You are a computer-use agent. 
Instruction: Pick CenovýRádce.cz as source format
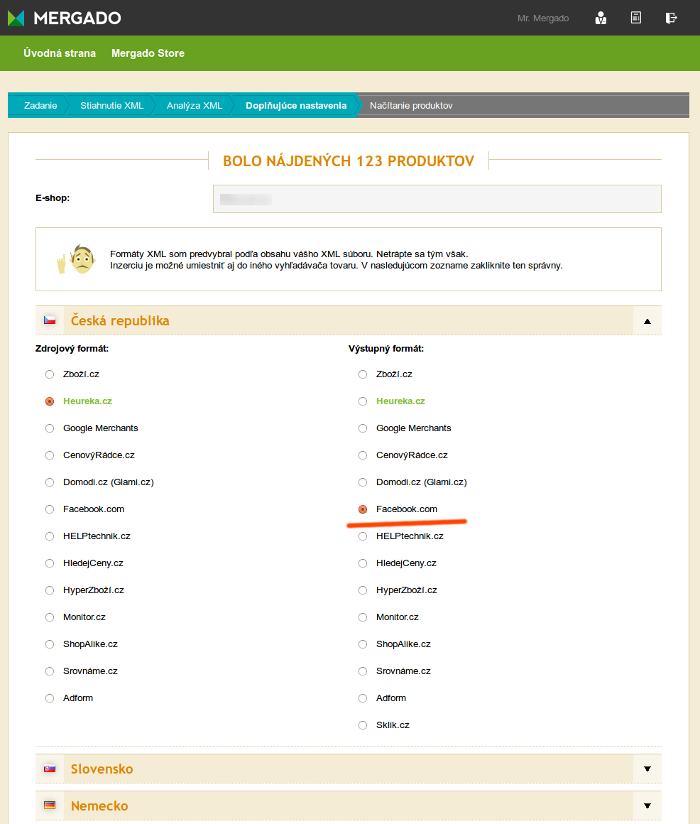point(49,455)
